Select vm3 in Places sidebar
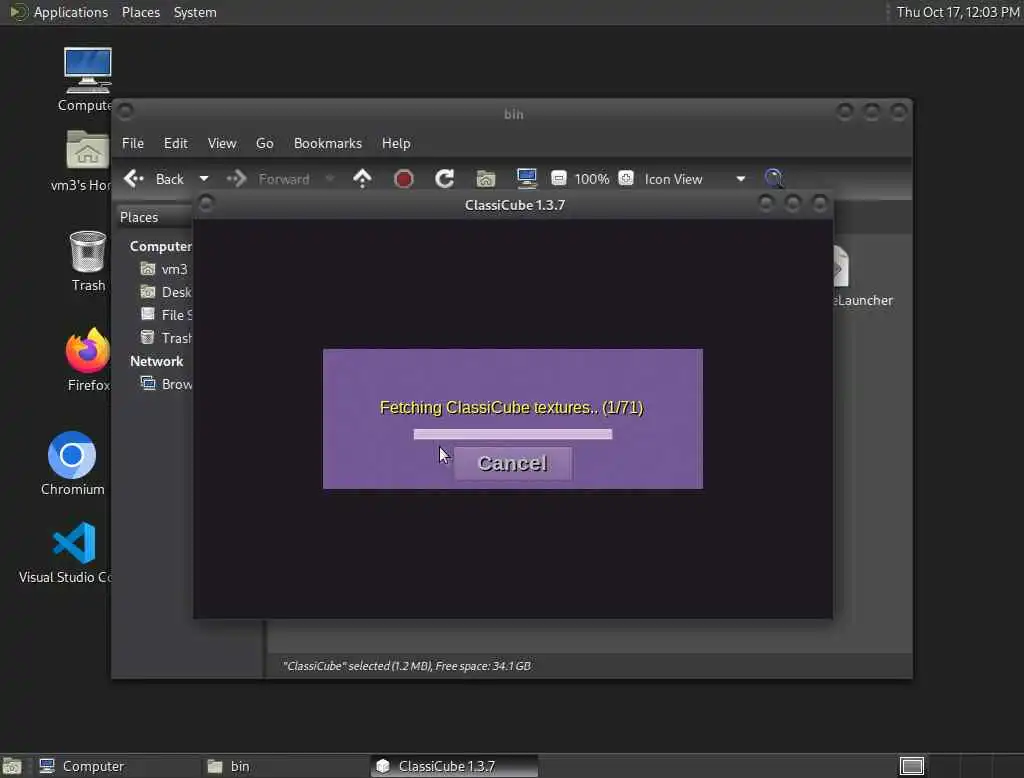Image resolution: width=1024 pixels, height=778 pixels. pyautogui.click(x=166, y=269)
